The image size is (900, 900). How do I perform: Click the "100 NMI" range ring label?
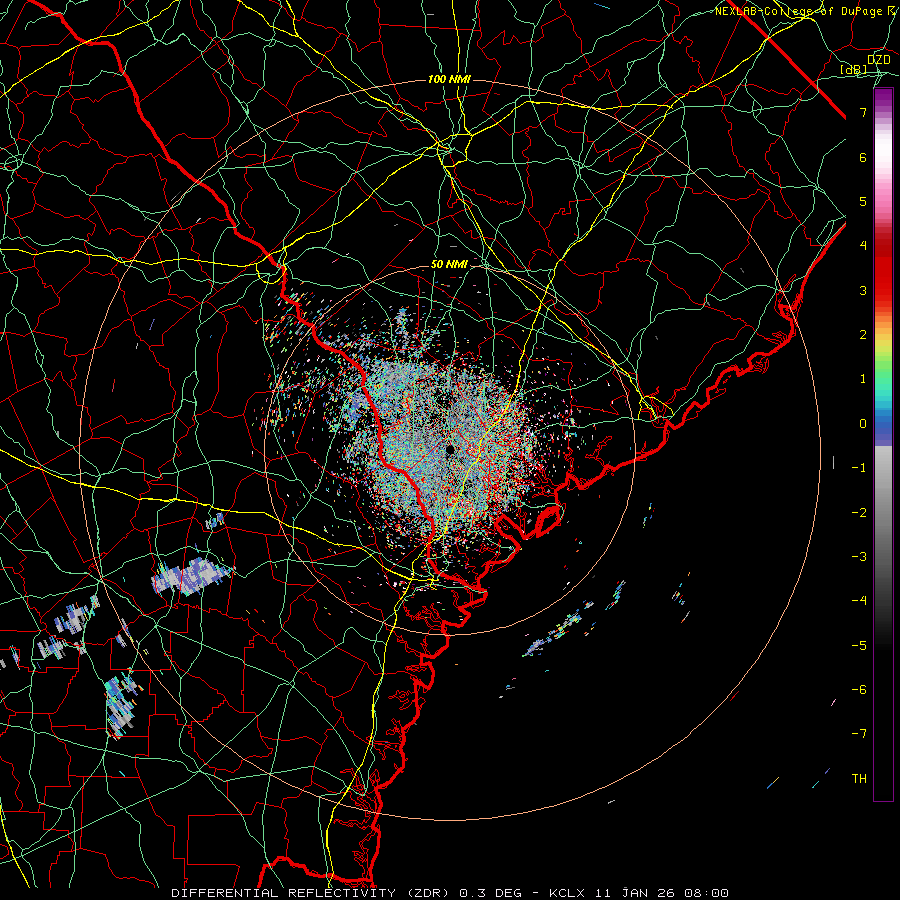click(x=449, y=79)
